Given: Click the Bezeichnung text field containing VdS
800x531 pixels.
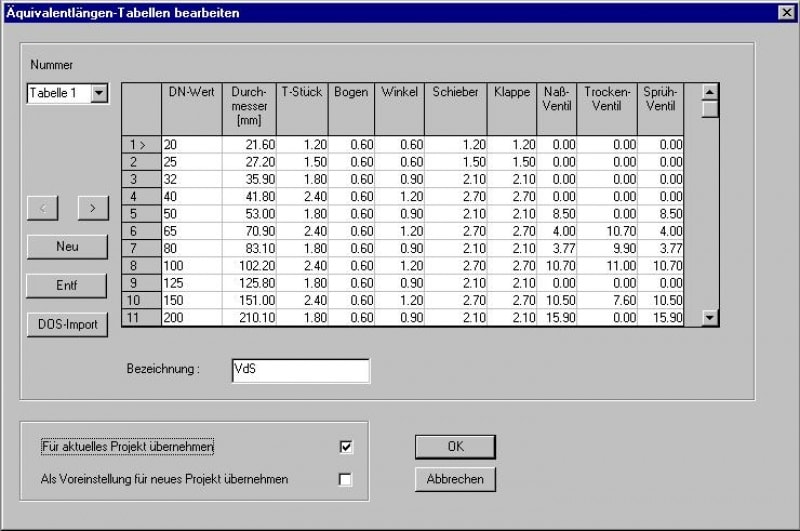Looking at the screenshot, I should click(x=300, y=370).
